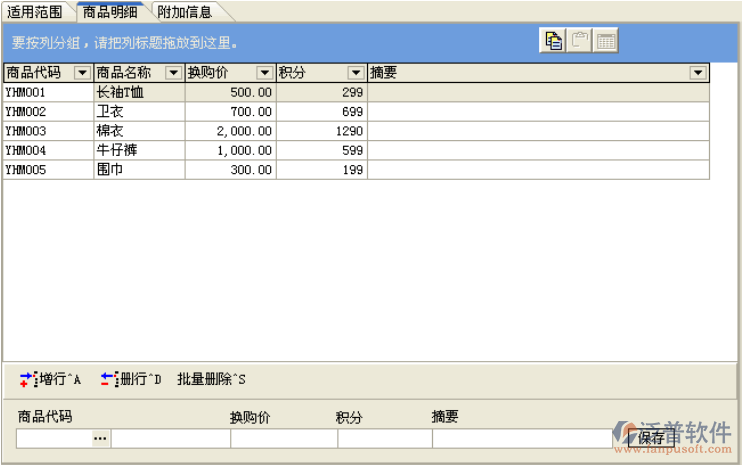Click the 换购价 input field at bottom
This screenshot has height=465, width=742.
(283, 438)
